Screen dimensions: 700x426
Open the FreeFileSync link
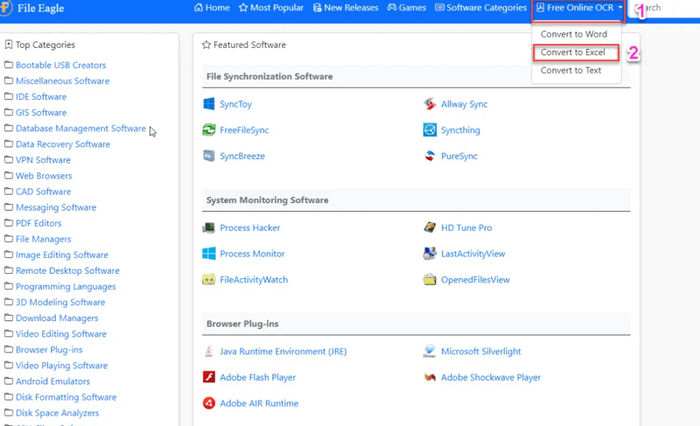[244, 130]
